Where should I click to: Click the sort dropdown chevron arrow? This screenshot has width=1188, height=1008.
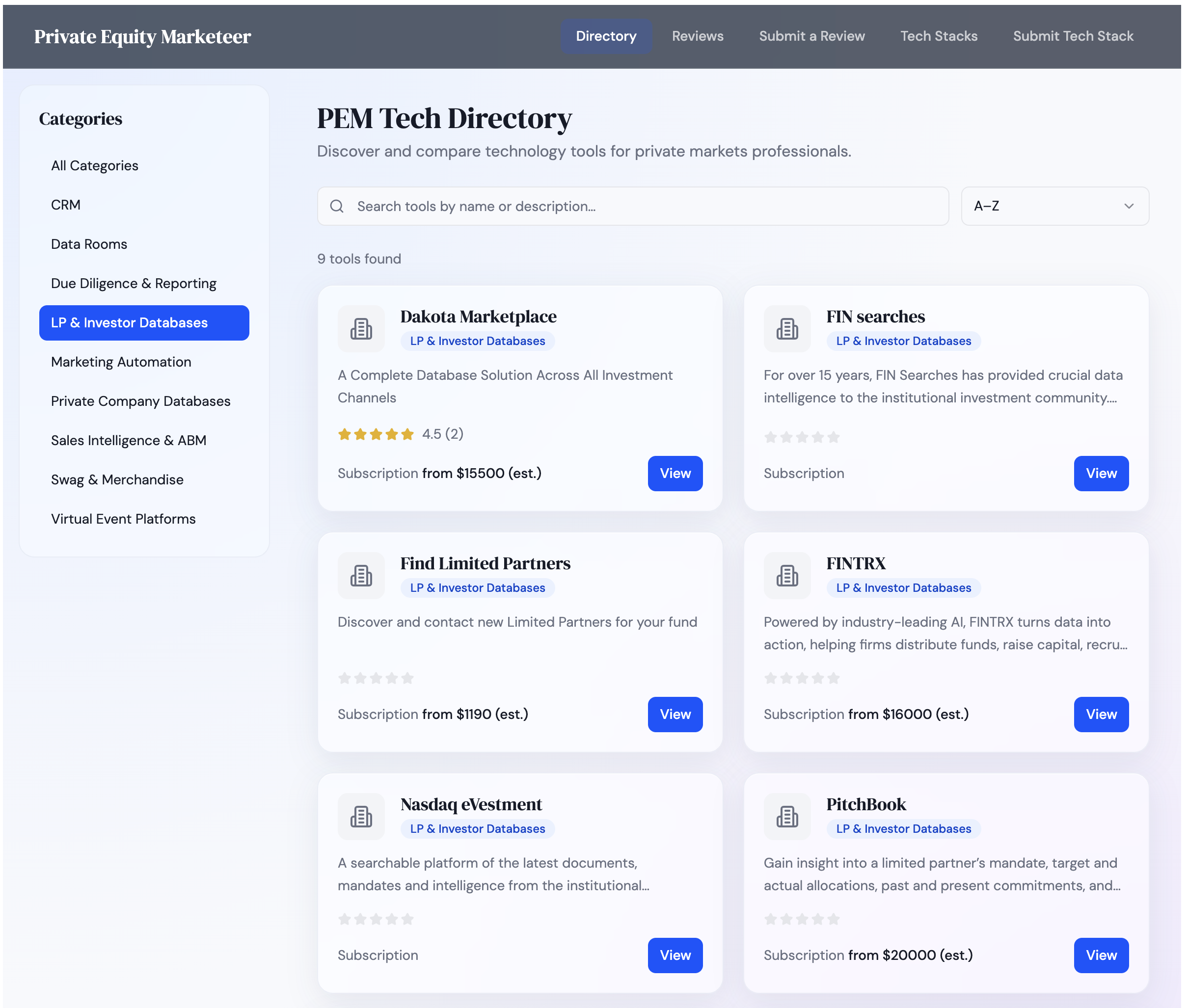point(1128,206)
